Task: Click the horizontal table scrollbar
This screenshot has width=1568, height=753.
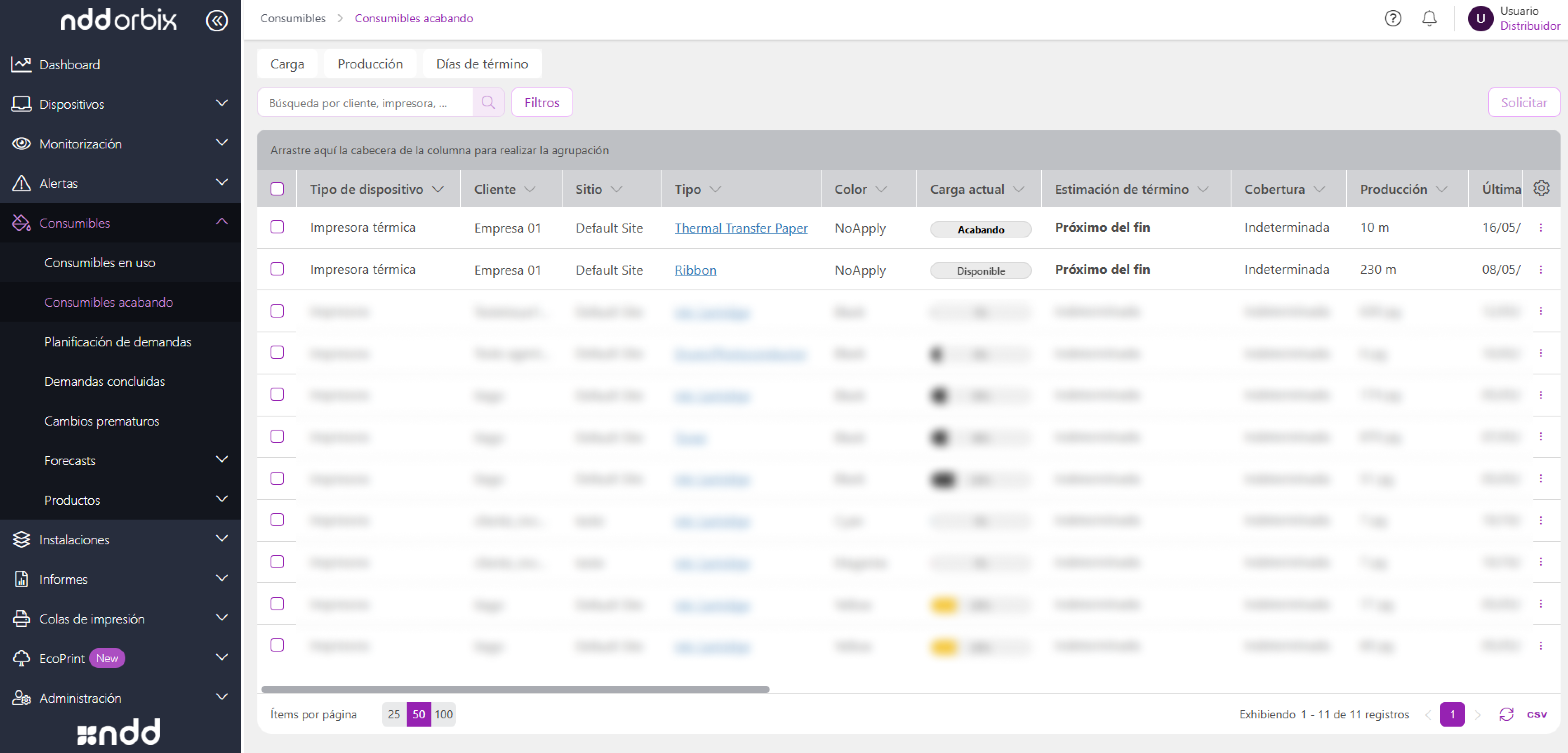Action: click(515, 689)
